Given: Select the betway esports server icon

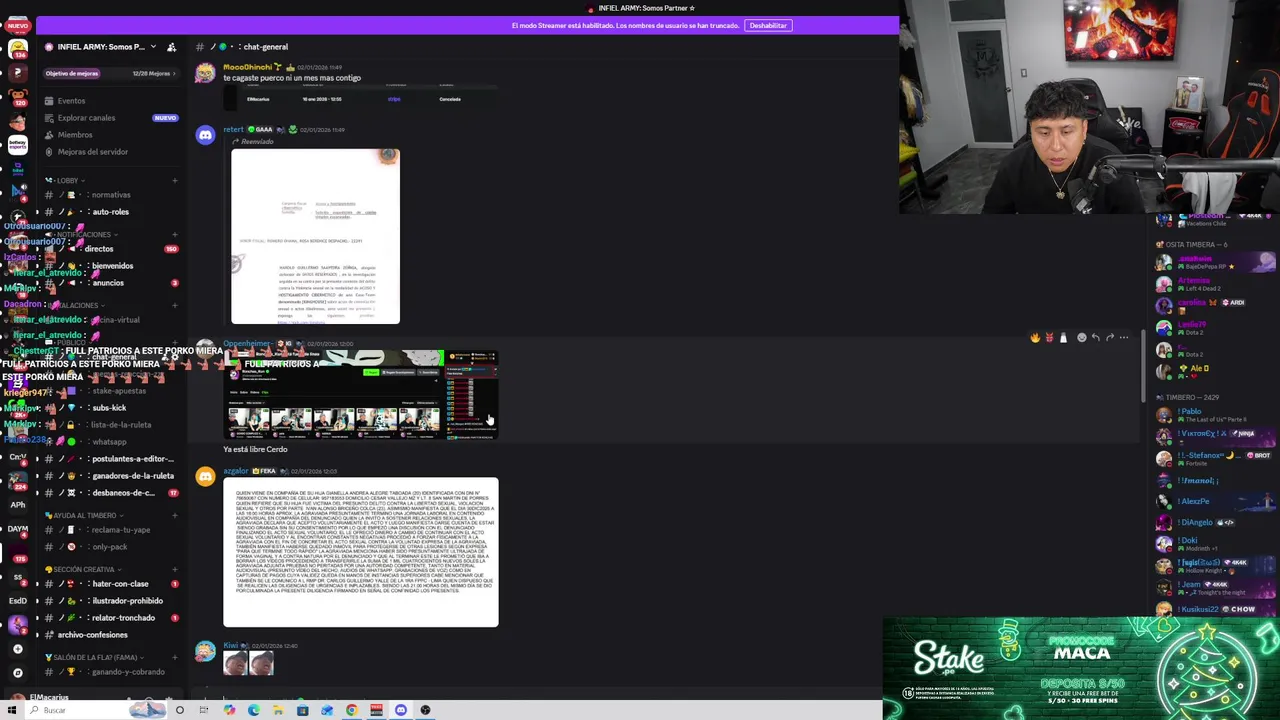Looking at the screenshot, I should 18,145.
